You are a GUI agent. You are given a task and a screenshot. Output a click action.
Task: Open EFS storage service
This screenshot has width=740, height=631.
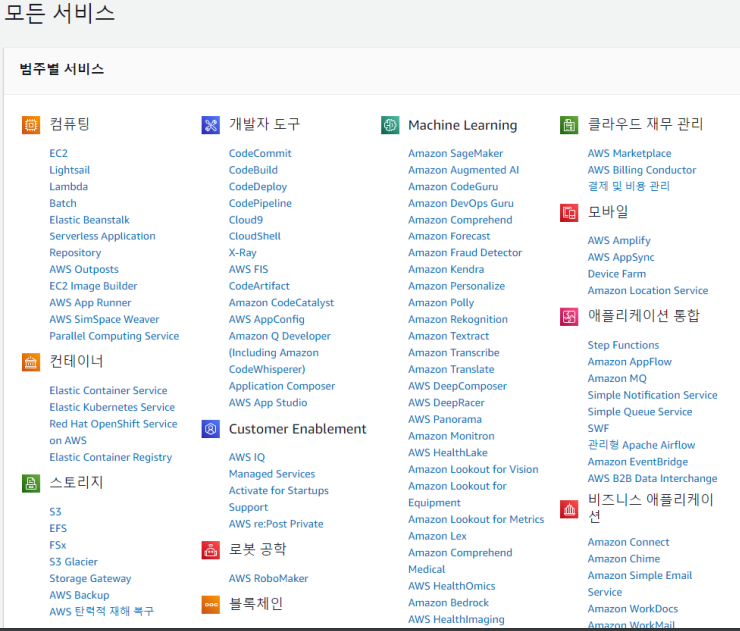point(58,528)
